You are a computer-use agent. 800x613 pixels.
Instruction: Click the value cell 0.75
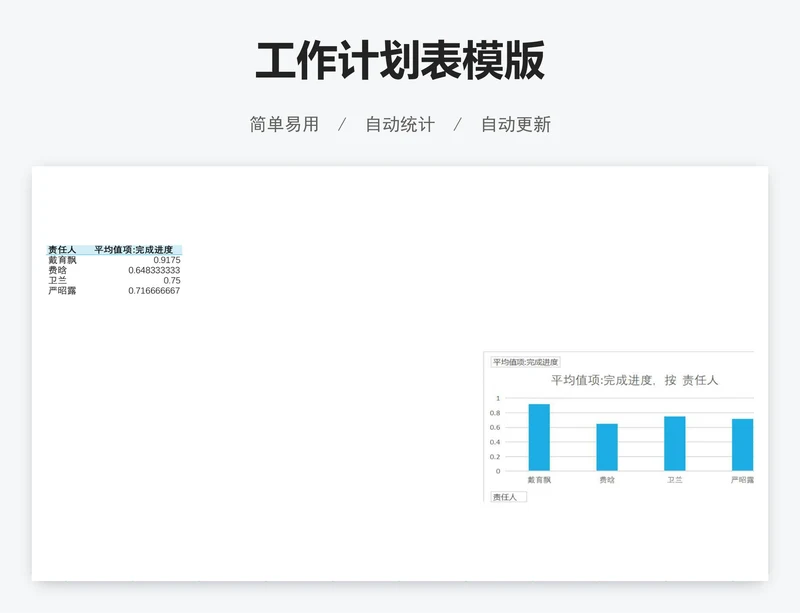(172, 280)
